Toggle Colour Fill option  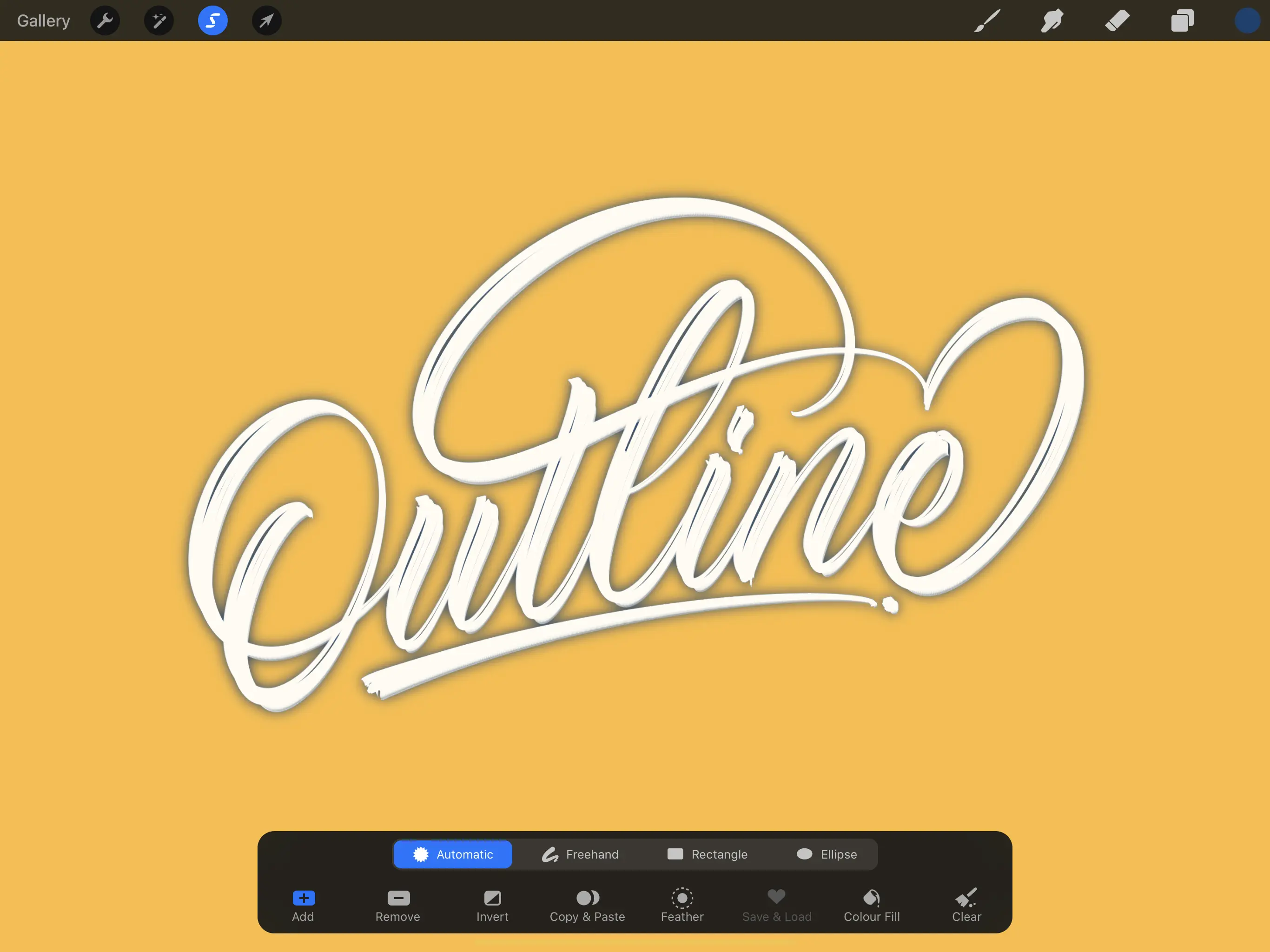[872, 906]
